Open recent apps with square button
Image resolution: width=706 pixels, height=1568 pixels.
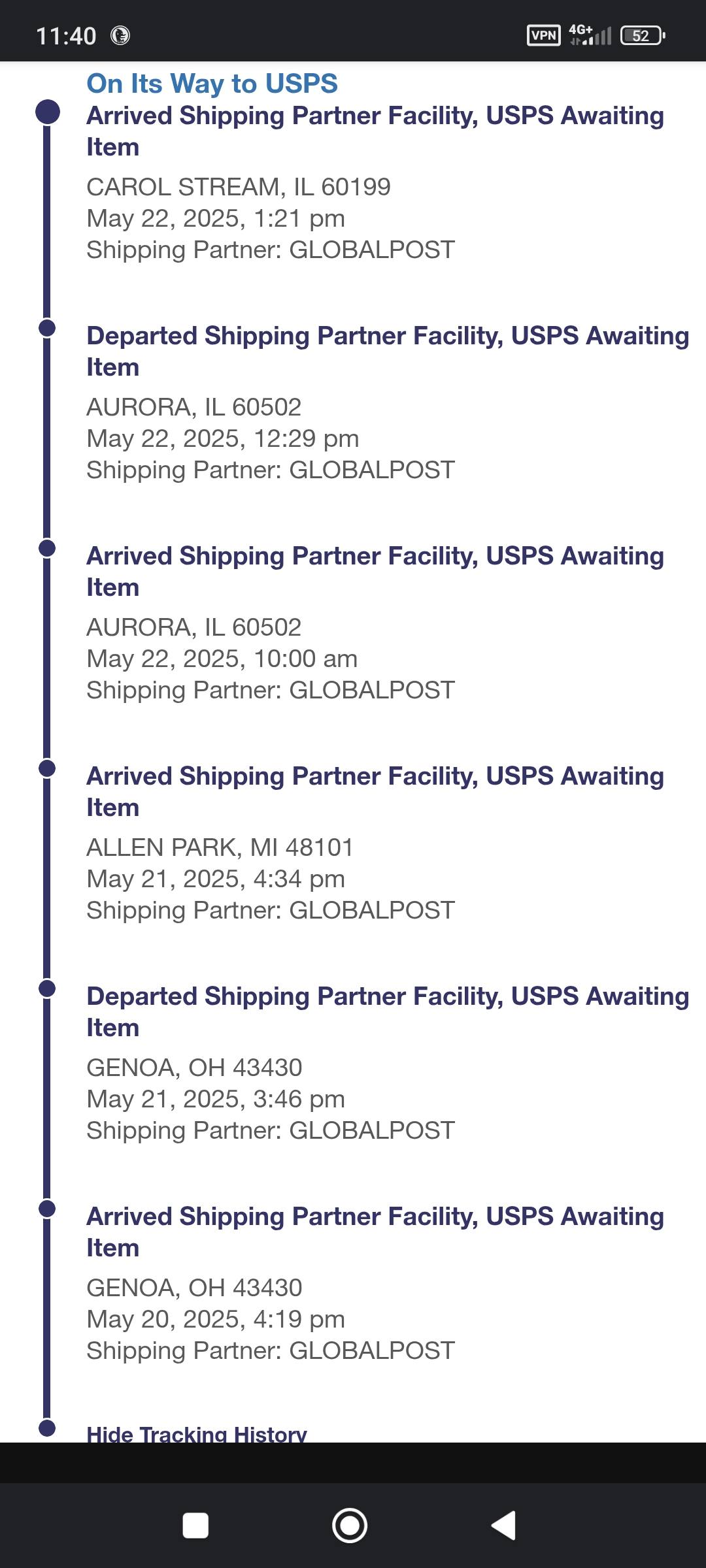click(x=195, y=1526)
